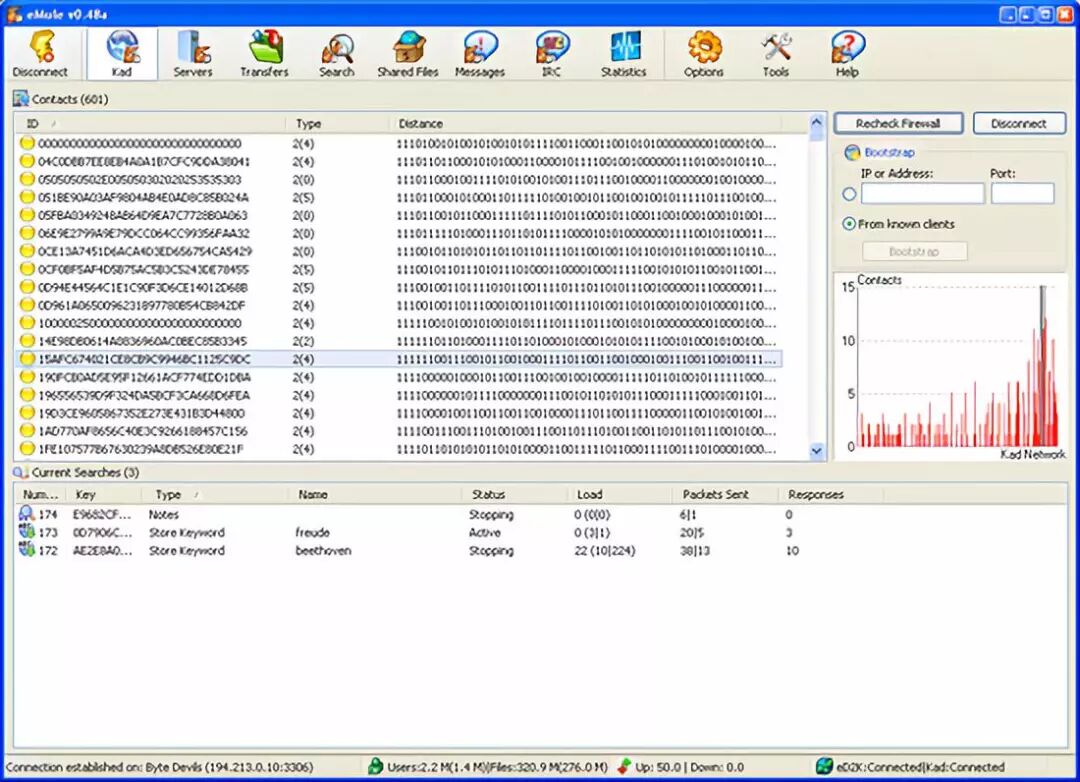Sort contacts by Distance column header

pyautogui.click(x=585, y=123)
